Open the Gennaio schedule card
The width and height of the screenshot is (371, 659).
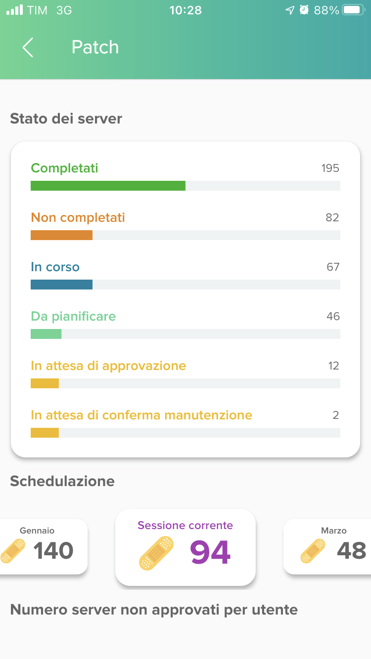tap(44, 546)
